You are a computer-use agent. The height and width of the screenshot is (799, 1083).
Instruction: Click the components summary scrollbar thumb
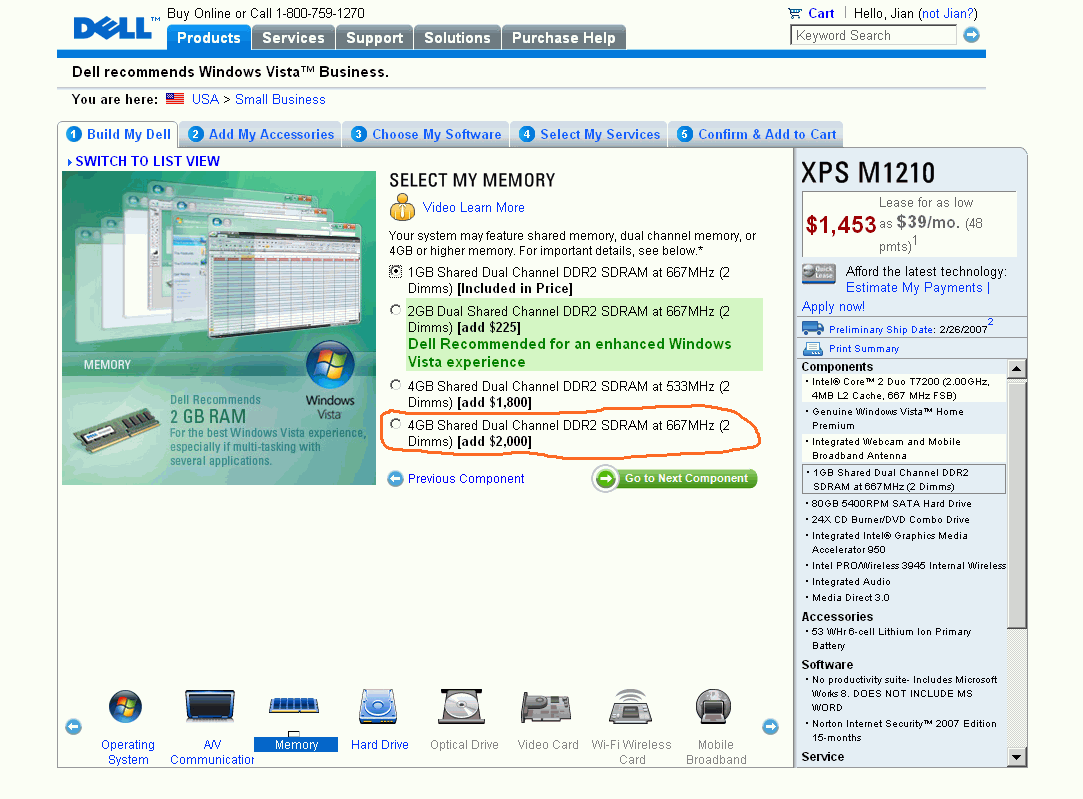tap(1016, 506)
